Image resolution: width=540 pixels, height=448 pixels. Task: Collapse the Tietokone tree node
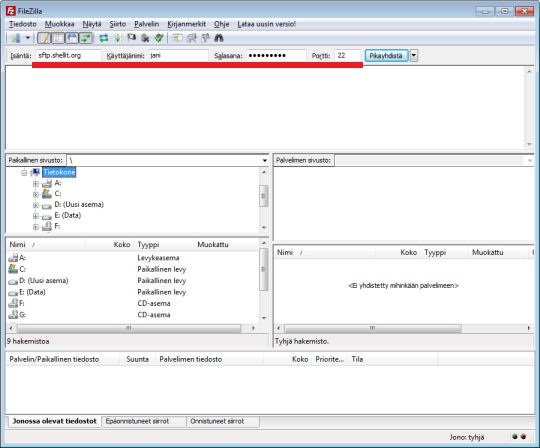coord(24,173)
